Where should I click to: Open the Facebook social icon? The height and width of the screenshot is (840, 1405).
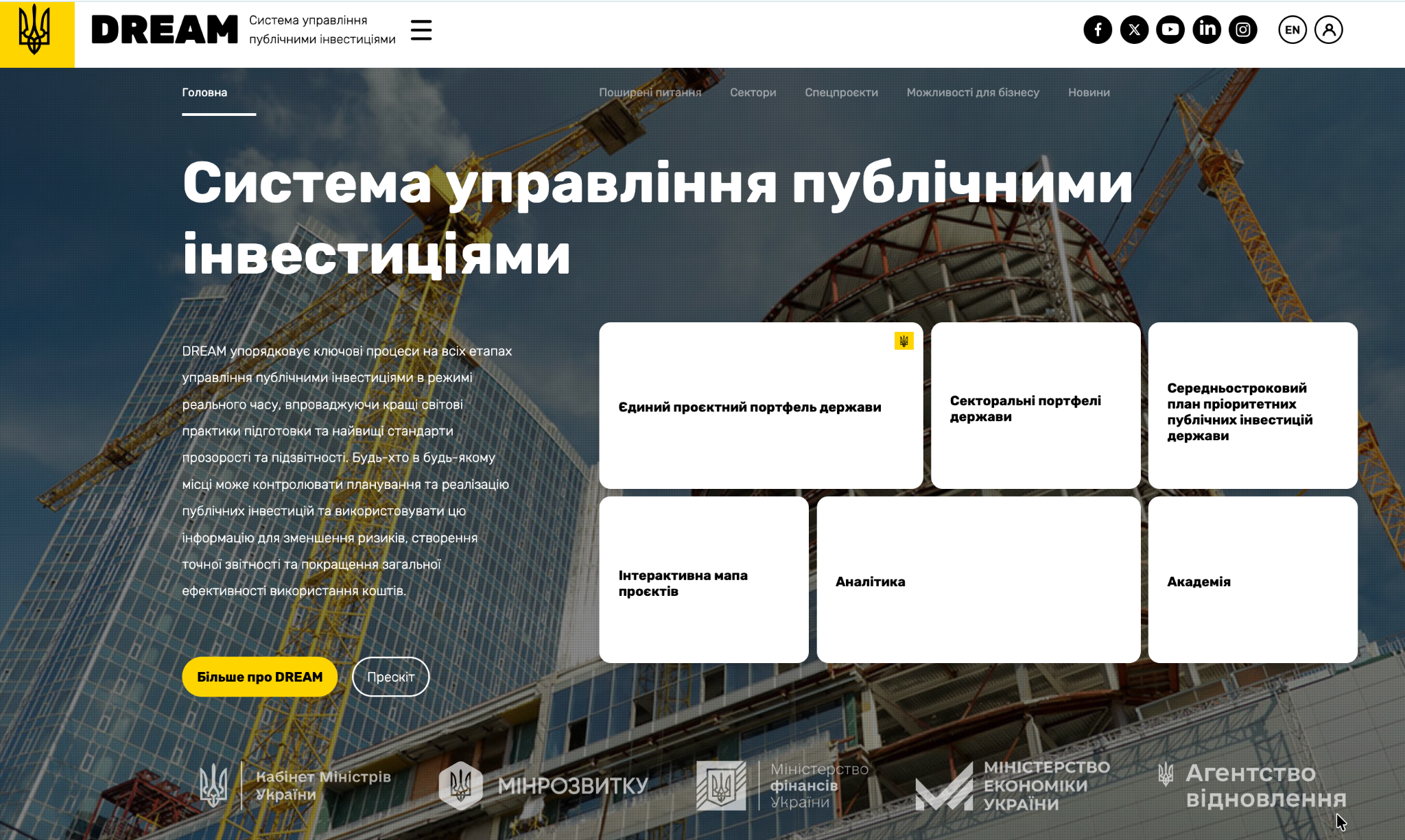coord(1098,29)
